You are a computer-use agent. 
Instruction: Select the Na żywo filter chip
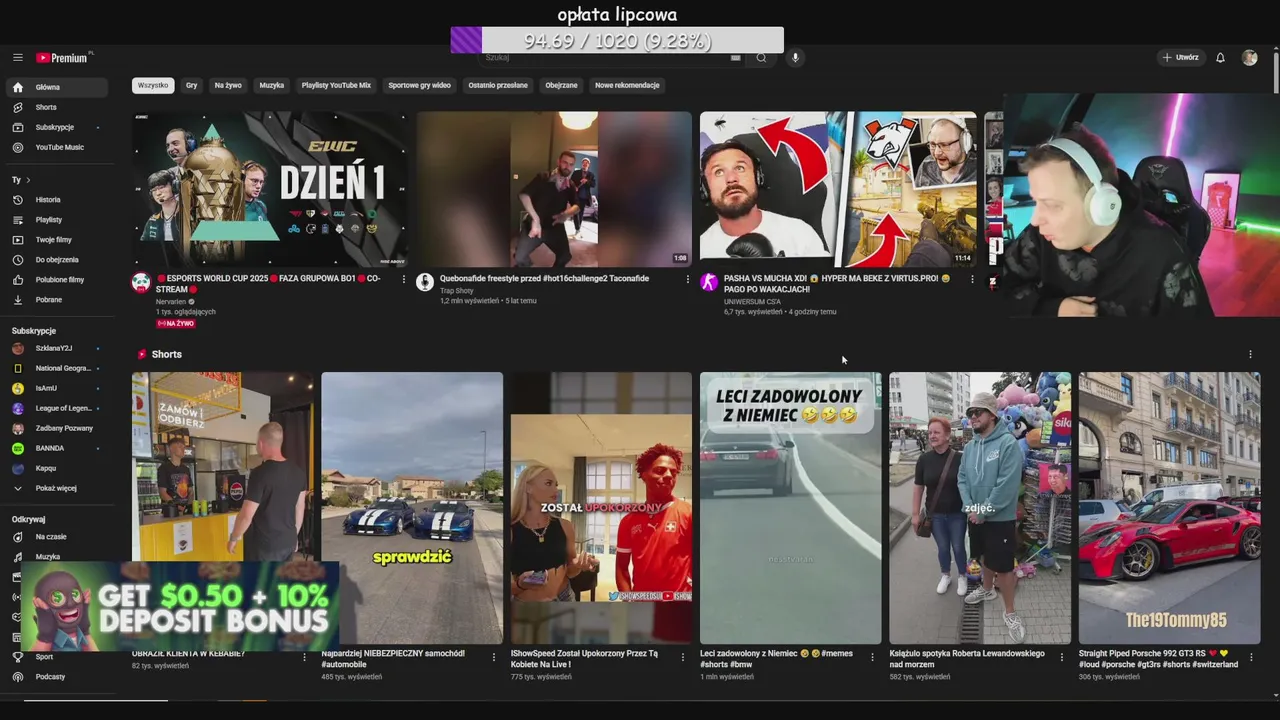228,86
